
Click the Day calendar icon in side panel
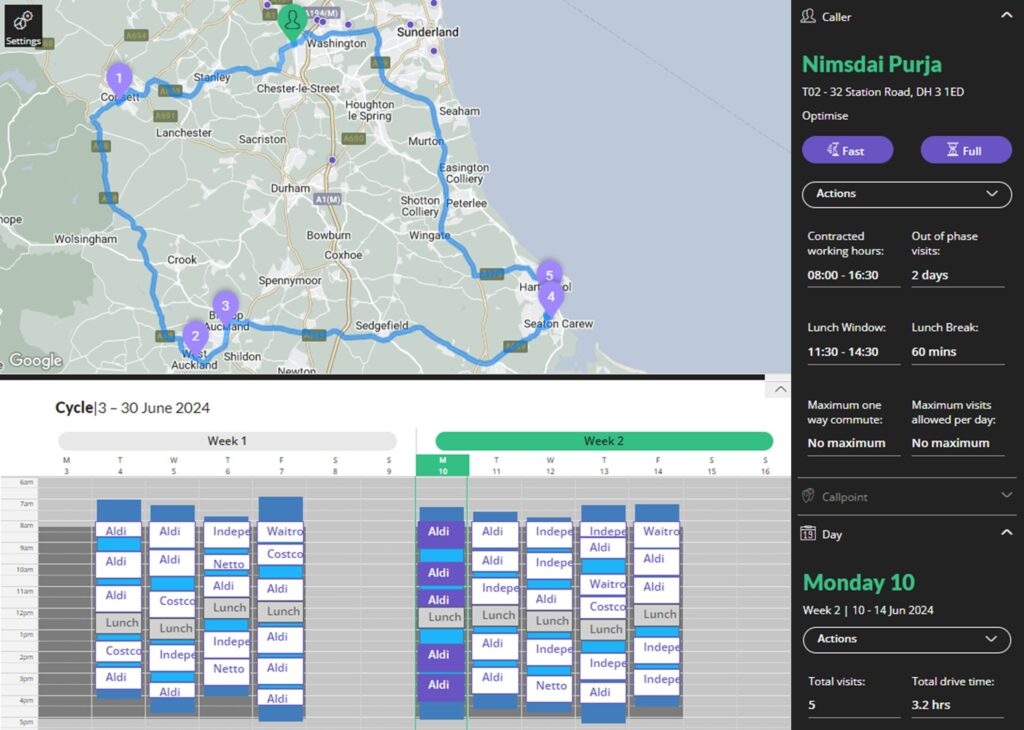[x=808, y=533]
